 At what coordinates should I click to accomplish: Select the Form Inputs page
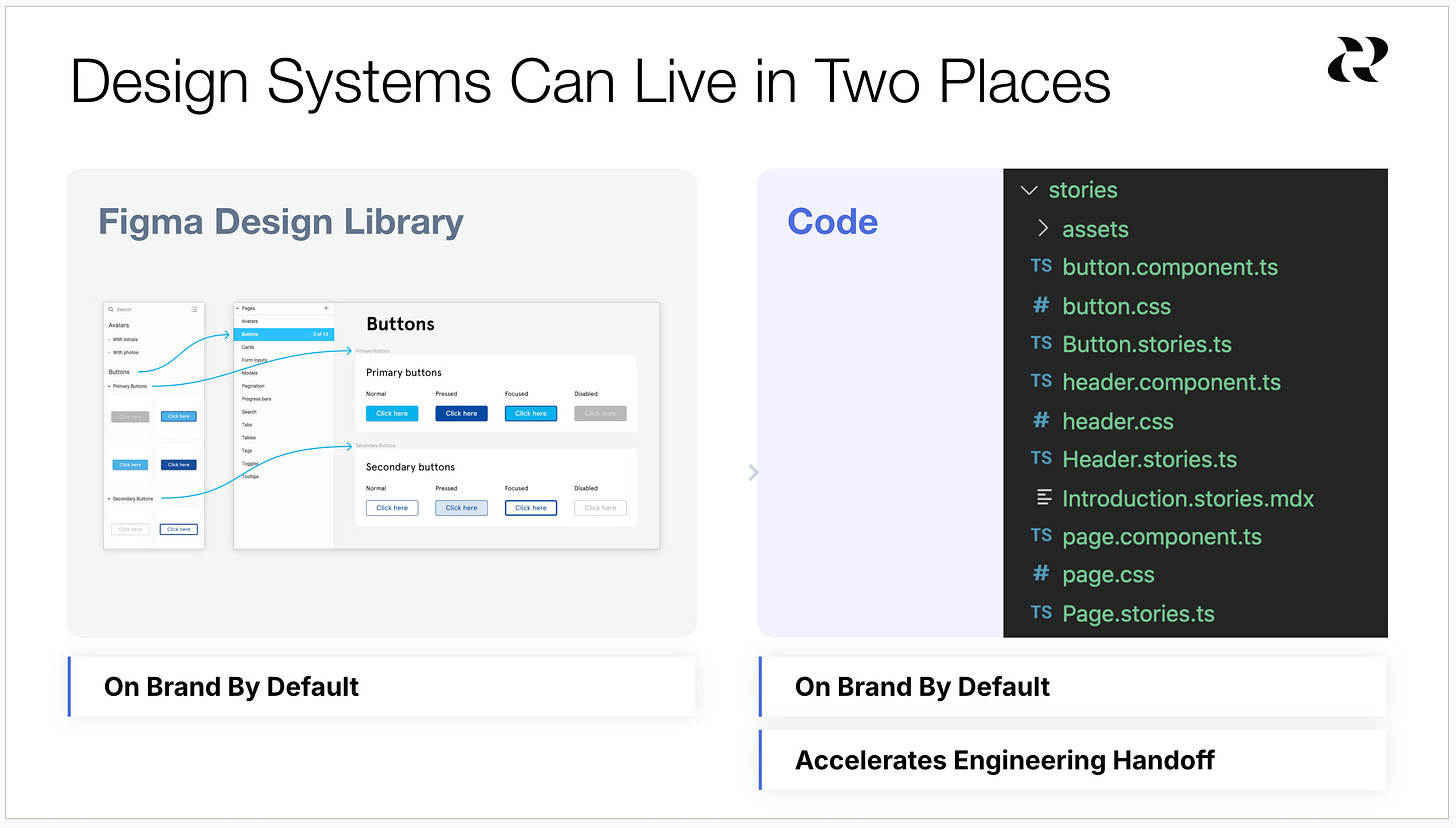pos(255,360)
